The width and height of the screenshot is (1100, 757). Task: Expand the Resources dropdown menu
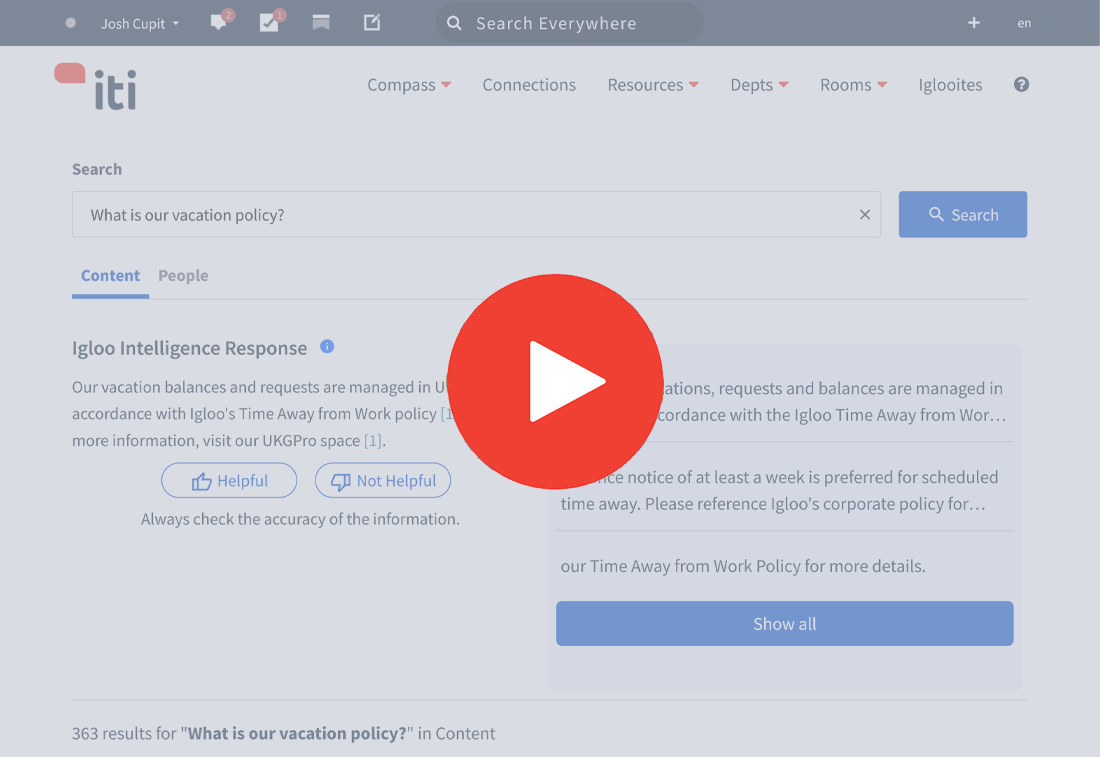[x=652, y=85]
